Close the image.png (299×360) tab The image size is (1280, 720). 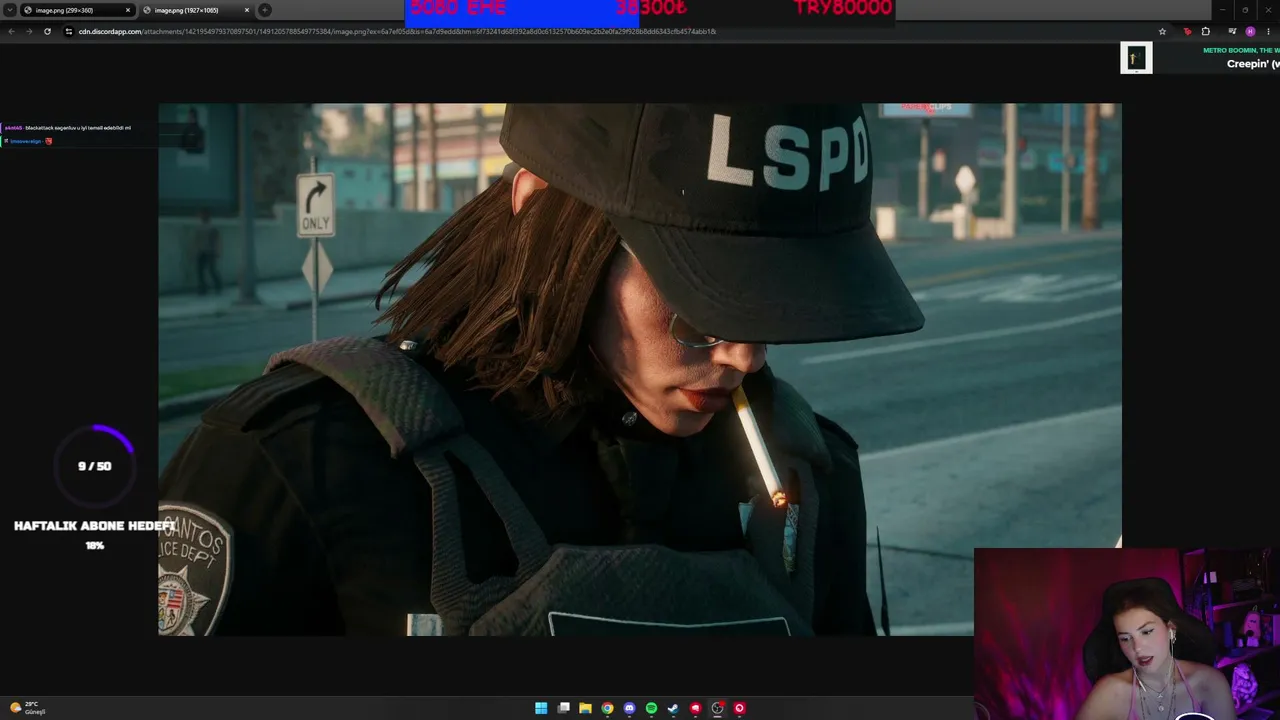(128, 10)
